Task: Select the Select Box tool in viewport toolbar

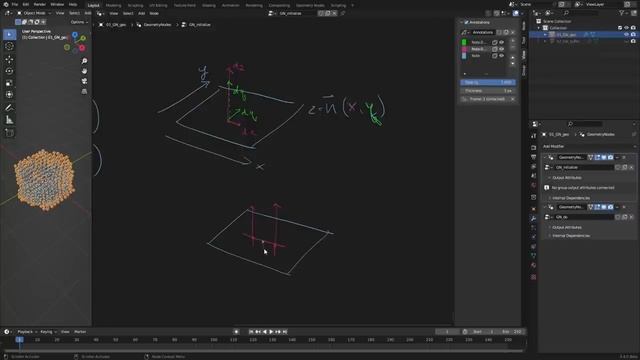Action: (9, 34)
